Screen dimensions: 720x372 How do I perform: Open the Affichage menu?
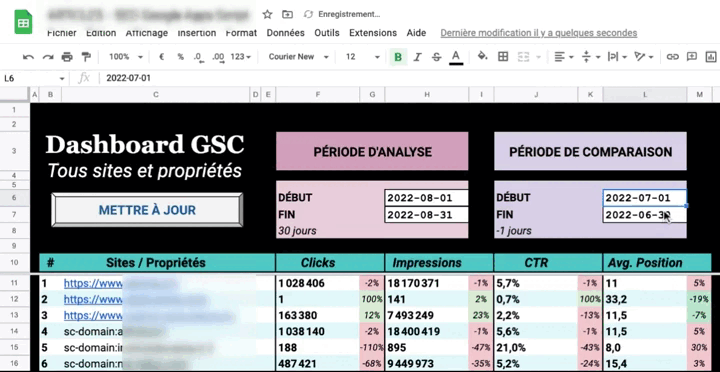(146, 33)
